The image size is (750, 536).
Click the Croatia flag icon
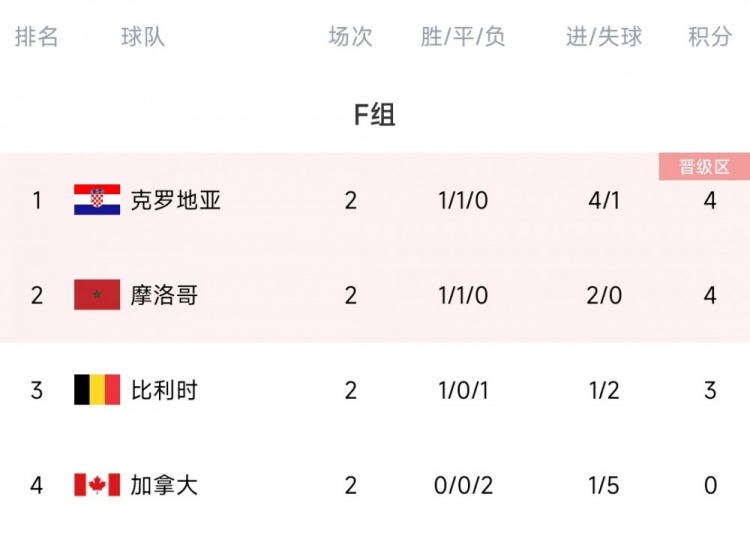(x=97, y=199)
